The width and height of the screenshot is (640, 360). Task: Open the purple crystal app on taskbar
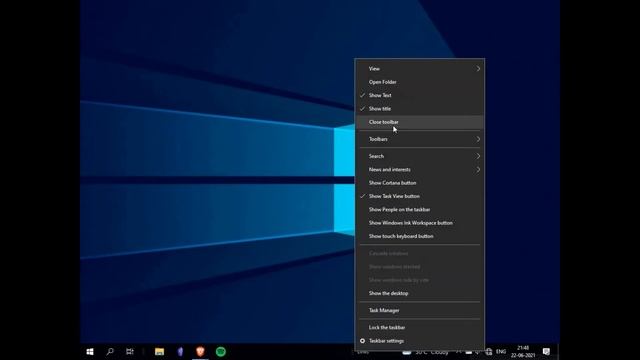tap(180, 351)
